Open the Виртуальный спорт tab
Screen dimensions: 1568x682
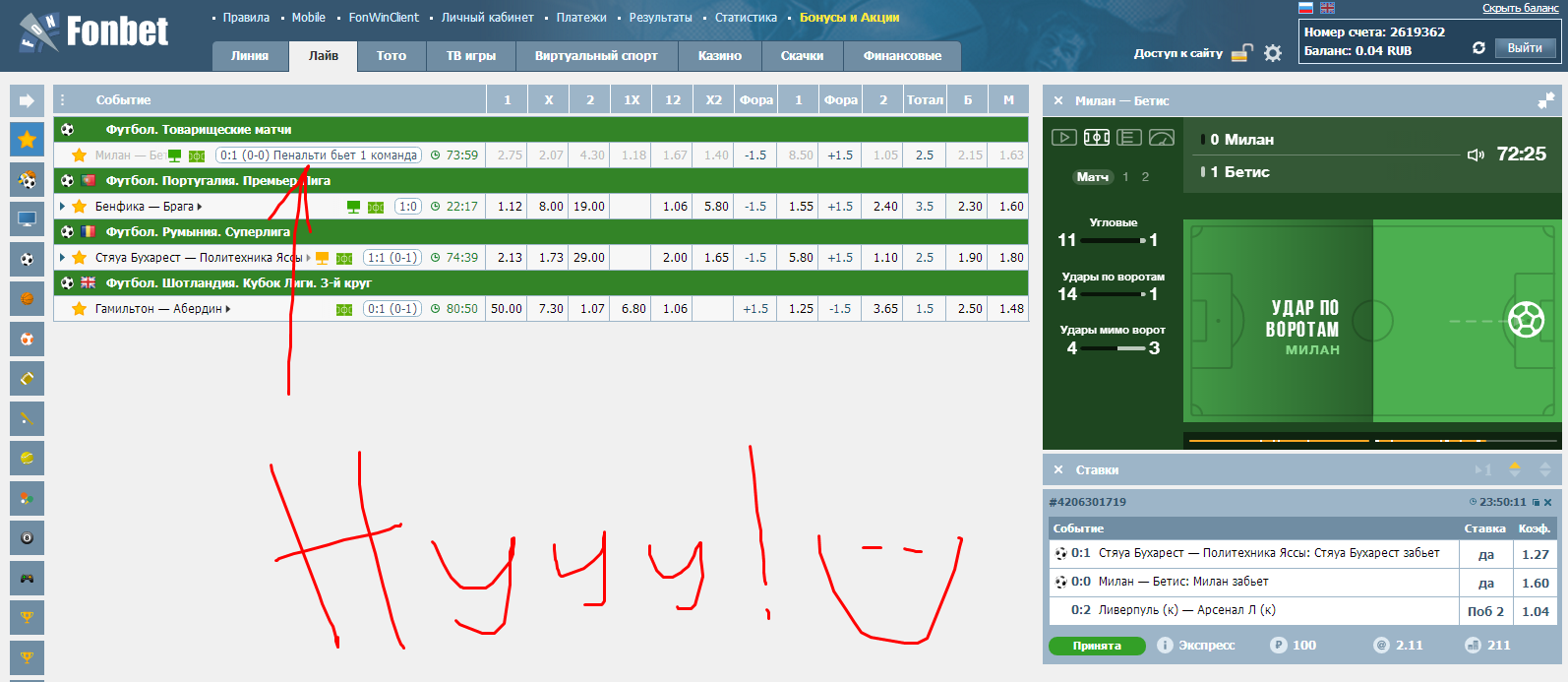tap(596, 56)
